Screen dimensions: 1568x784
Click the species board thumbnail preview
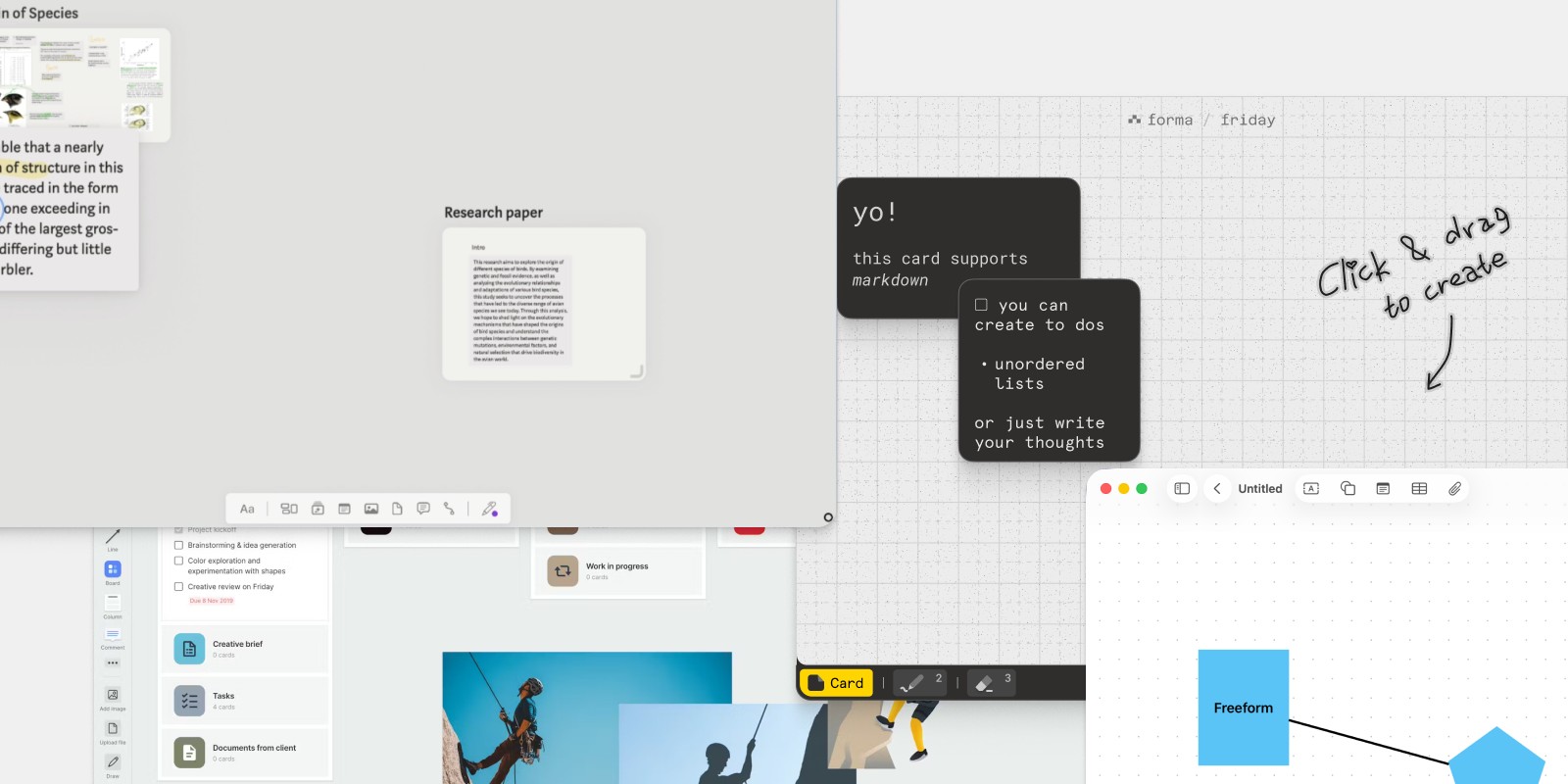point(83,84)
